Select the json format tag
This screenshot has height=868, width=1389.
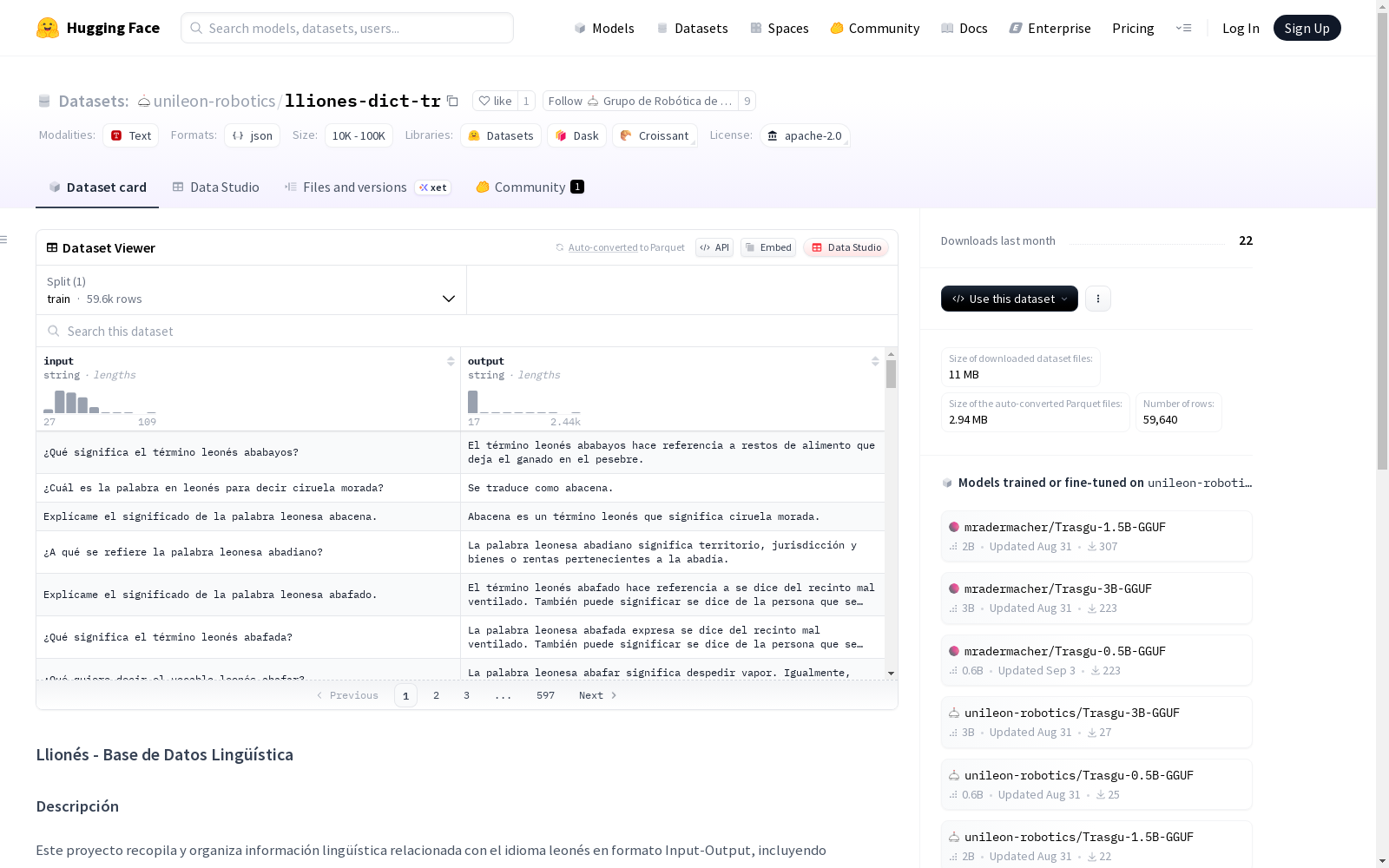[x=252, y=135]
